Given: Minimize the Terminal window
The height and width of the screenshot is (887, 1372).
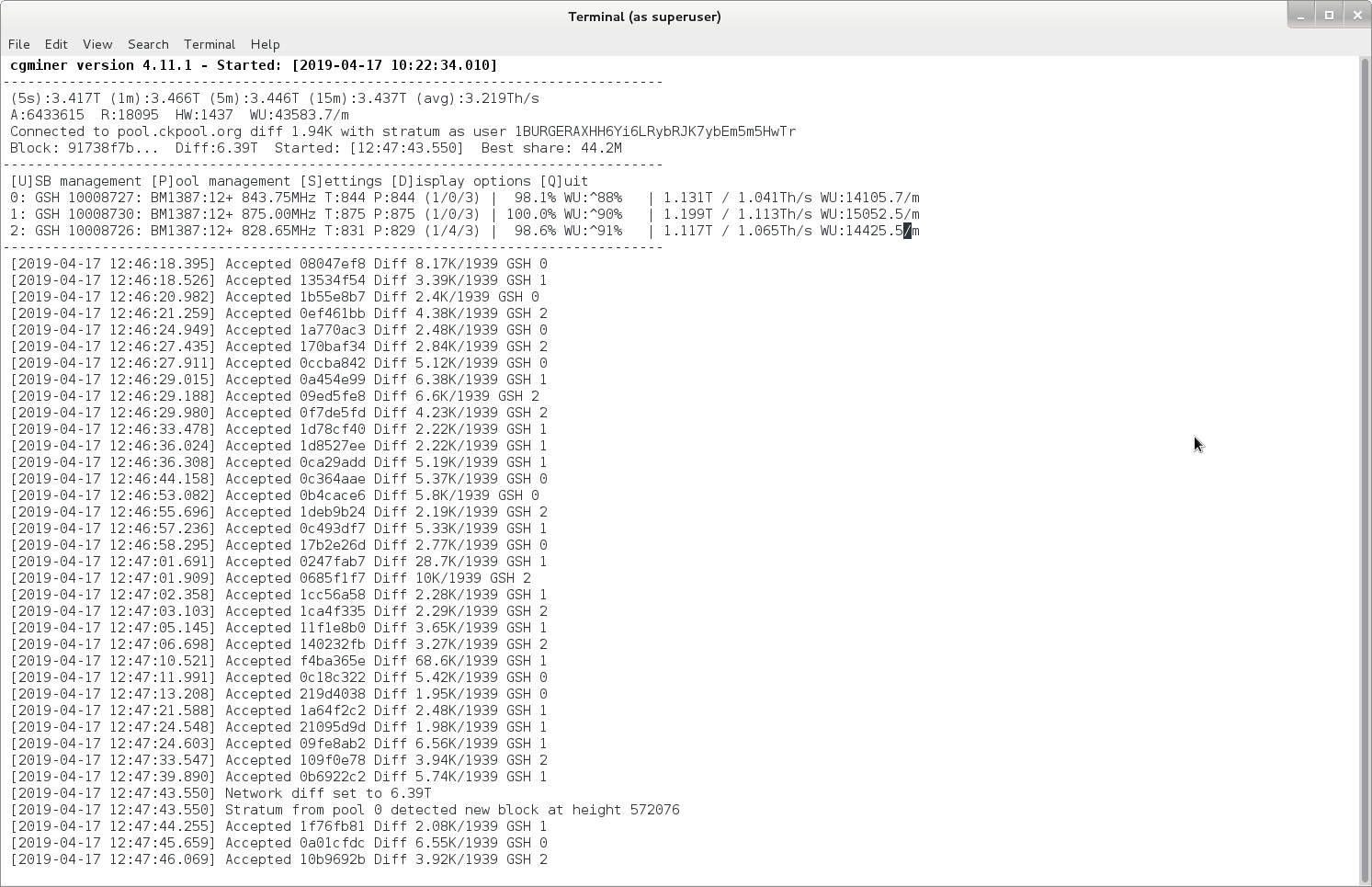Looking at the screenshot, I should coord(1301,15).
